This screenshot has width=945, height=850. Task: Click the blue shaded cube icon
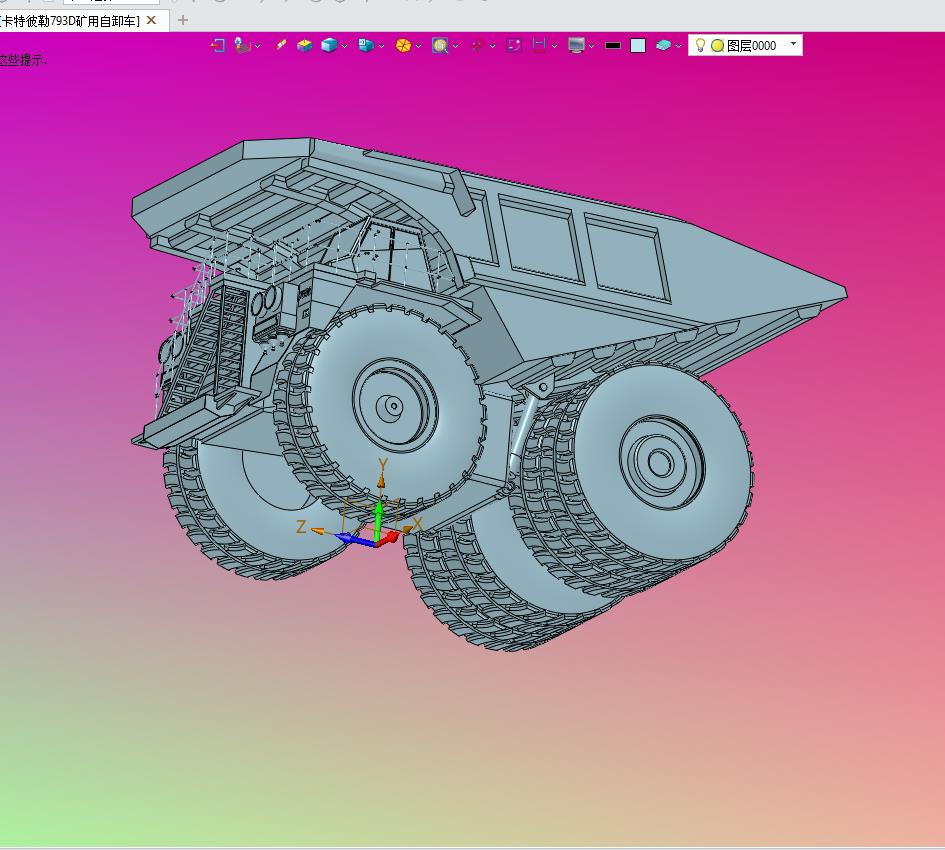[328, 45]
